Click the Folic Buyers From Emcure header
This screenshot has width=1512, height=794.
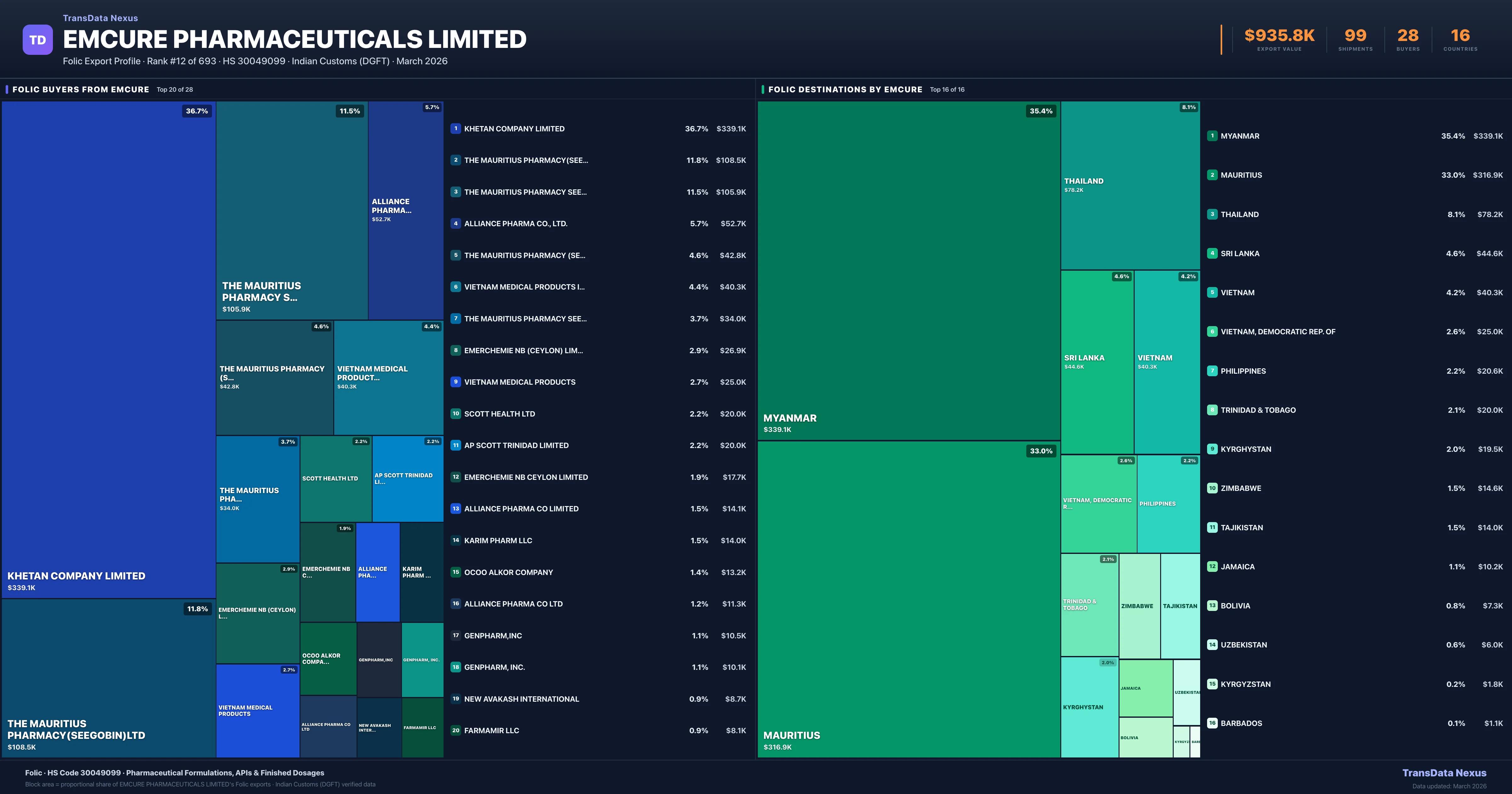(81, 89)
